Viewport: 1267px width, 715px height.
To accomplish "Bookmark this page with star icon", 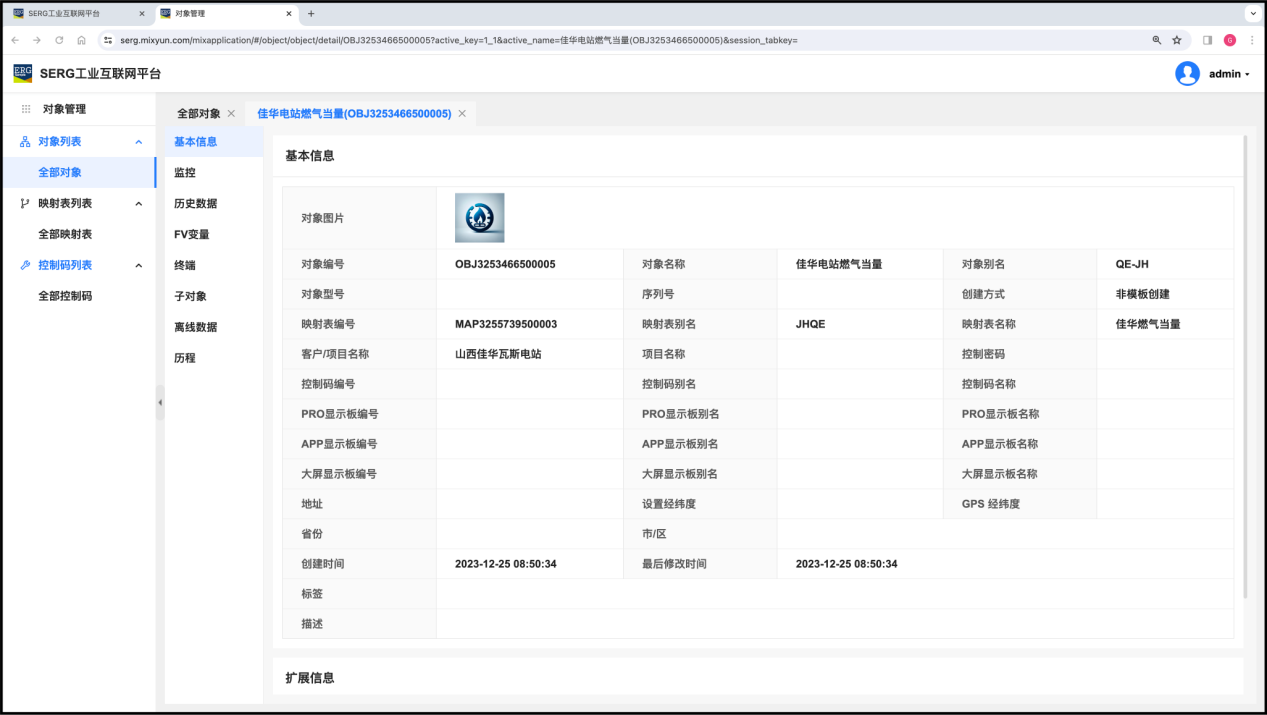I will [1177, 40].
